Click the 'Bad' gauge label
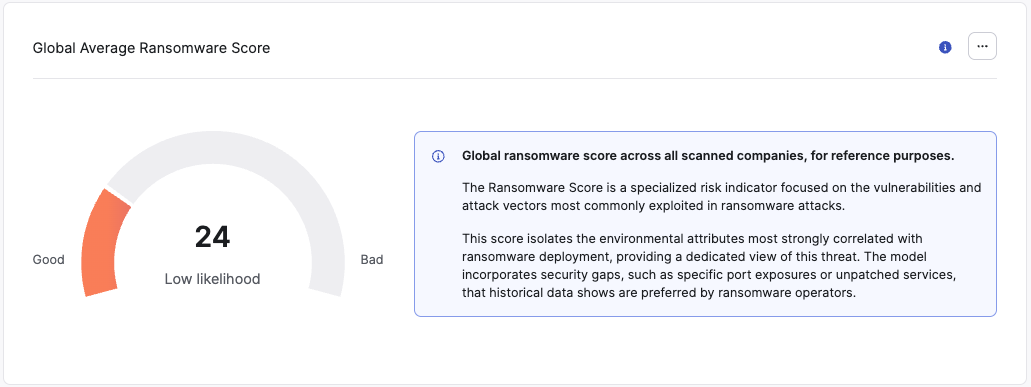Screen dimensions: 1031x387 coord(372,260)
